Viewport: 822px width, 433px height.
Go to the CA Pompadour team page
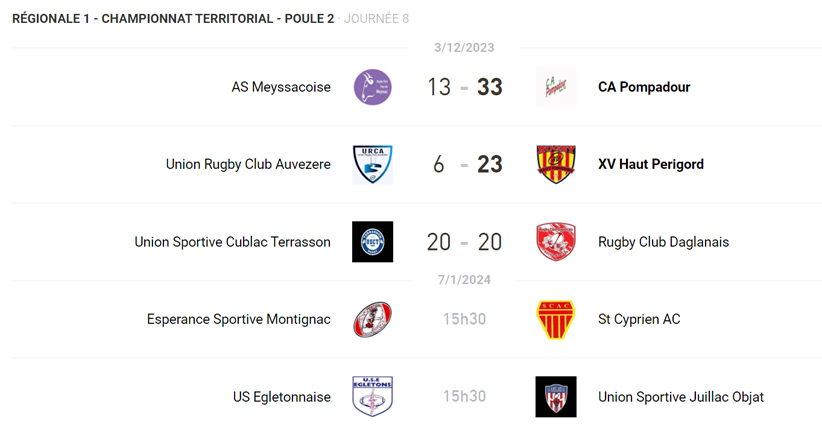click(644, 87)
